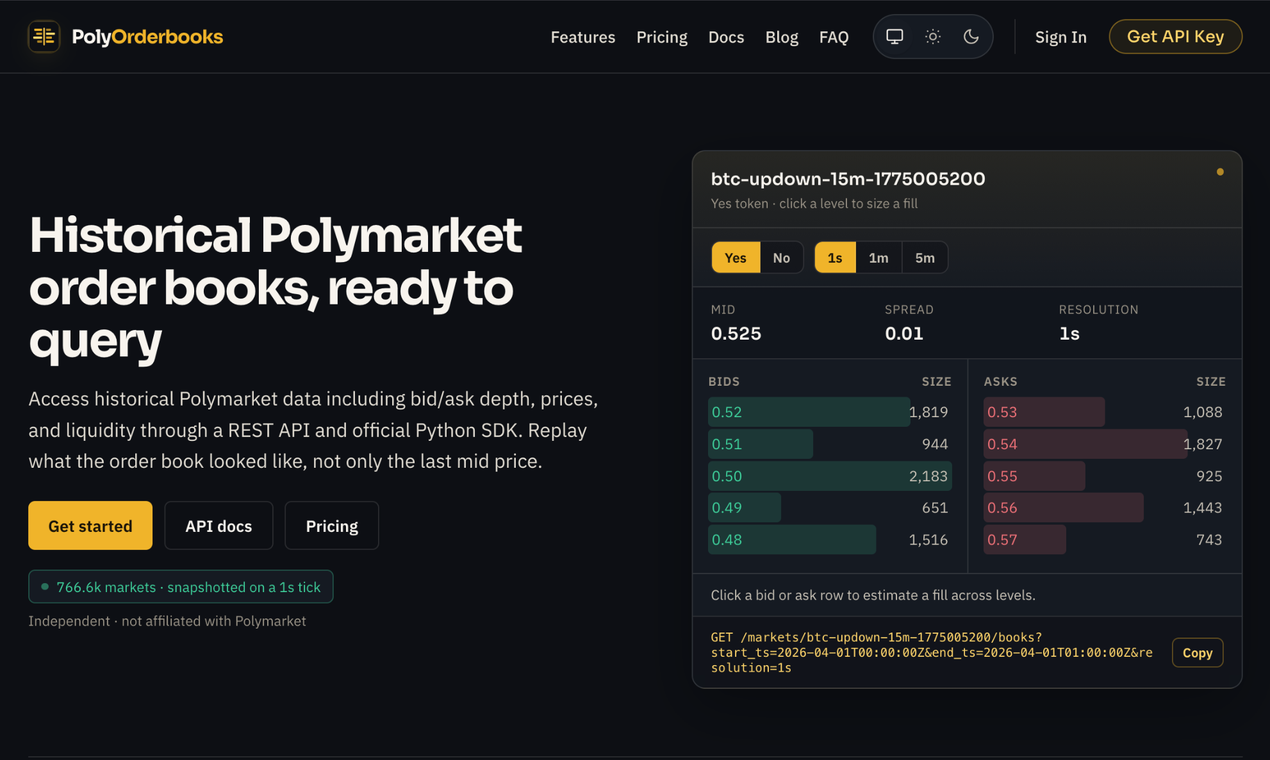1270x760 pixels.
Task: Click the RESOLUTION value 1s
Action: (x=1069, y=334)
